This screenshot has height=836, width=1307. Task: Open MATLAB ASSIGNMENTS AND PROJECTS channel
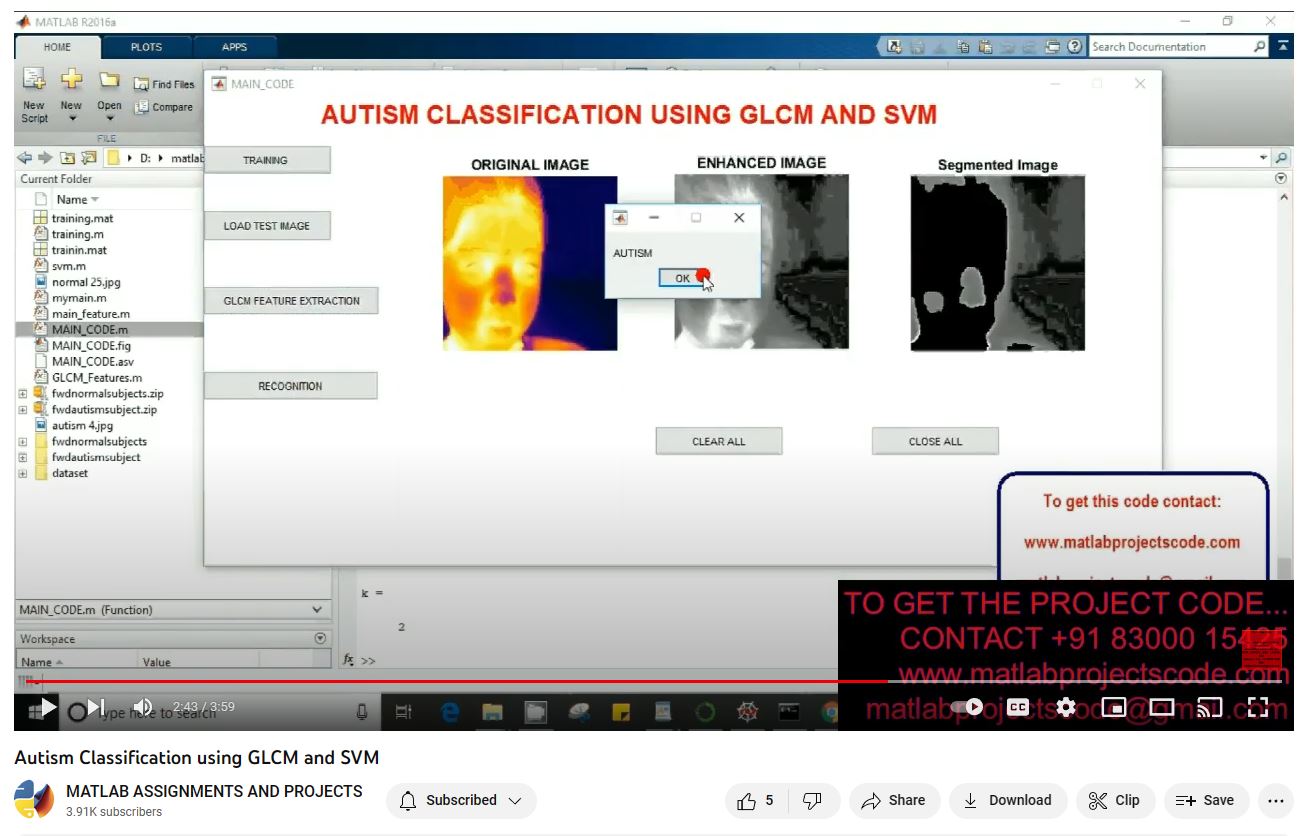pyautogui.click(x=214, y=791)
